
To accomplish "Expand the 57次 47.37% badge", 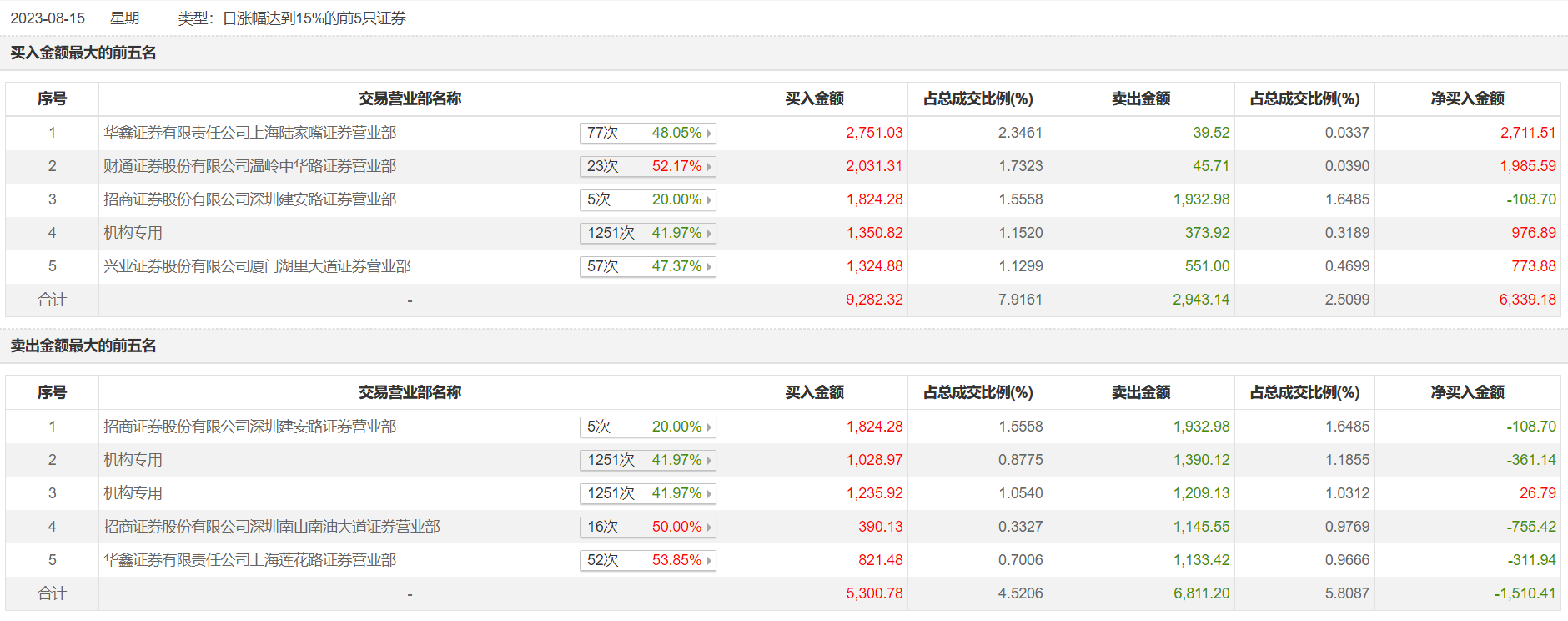I will tap(648, 266).
